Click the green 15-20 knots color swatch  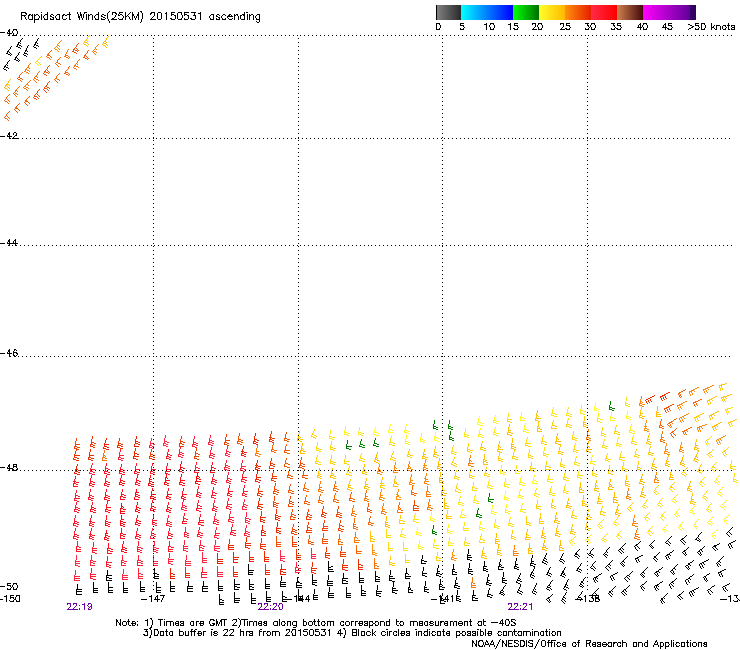click(526, 12)
